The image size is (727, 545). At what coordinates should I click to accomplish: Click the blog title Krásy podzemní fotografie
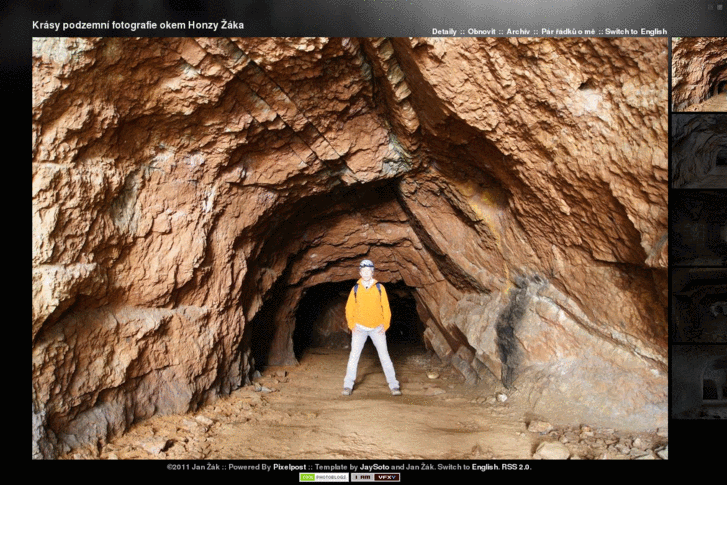pyautogui.click(x=138, y=25)
